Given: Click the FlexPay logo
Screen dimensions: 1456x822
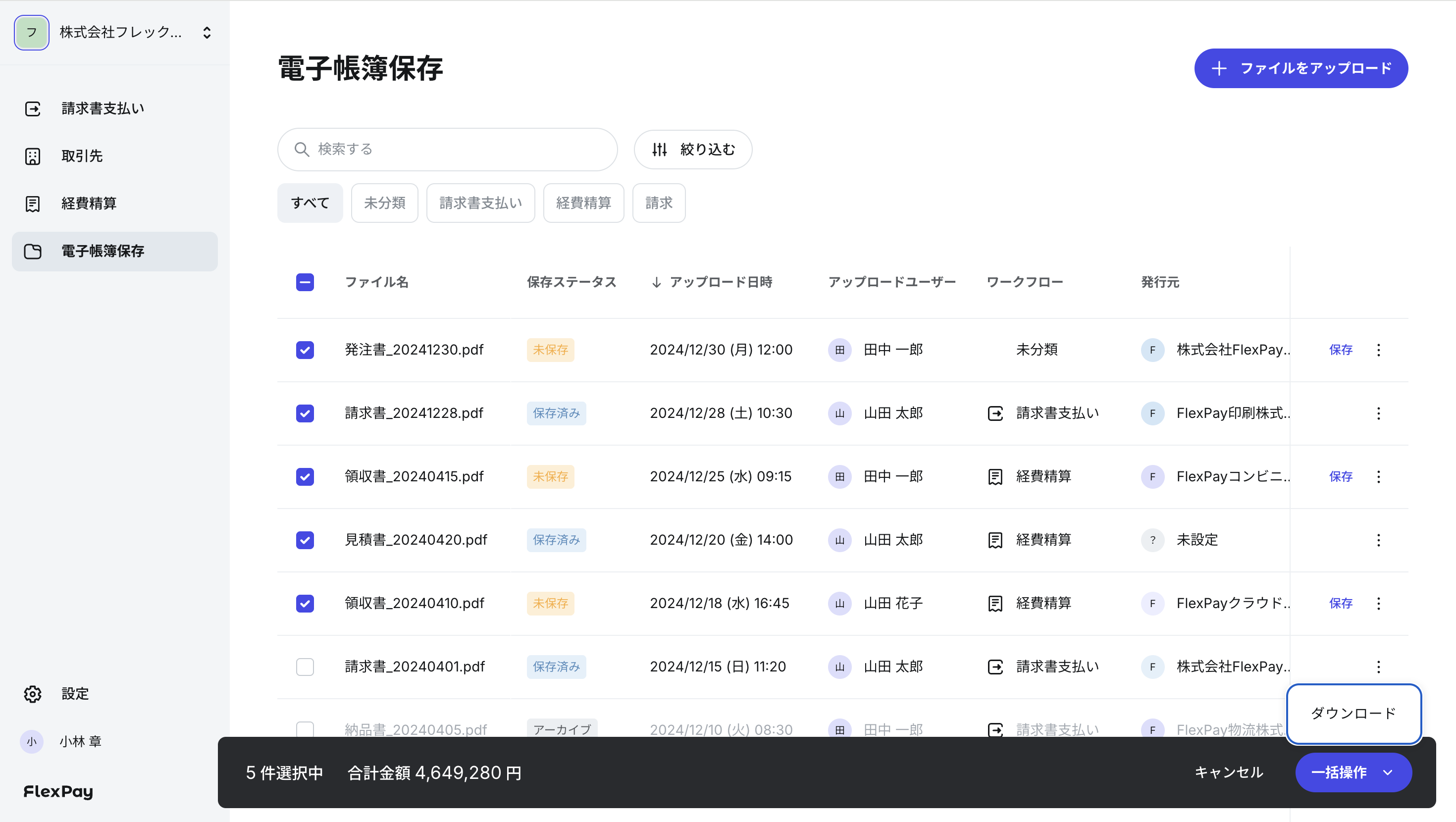Looking at the screenshot, I should tap(58, 791).
